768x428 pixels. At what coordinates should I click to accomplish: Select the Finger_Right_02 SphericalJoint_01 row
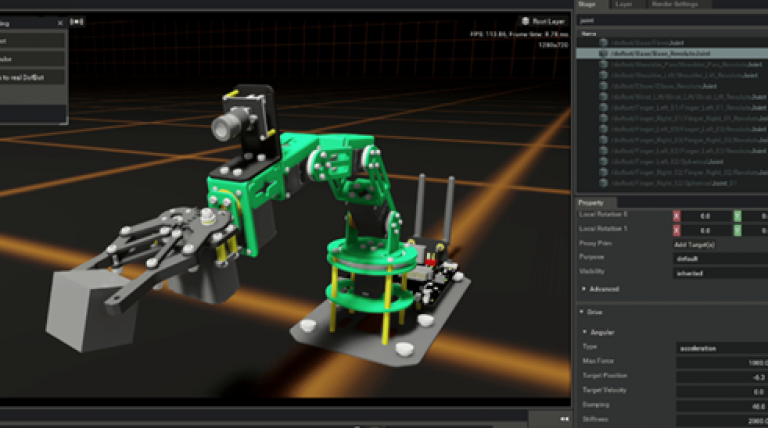pos(672,183)
